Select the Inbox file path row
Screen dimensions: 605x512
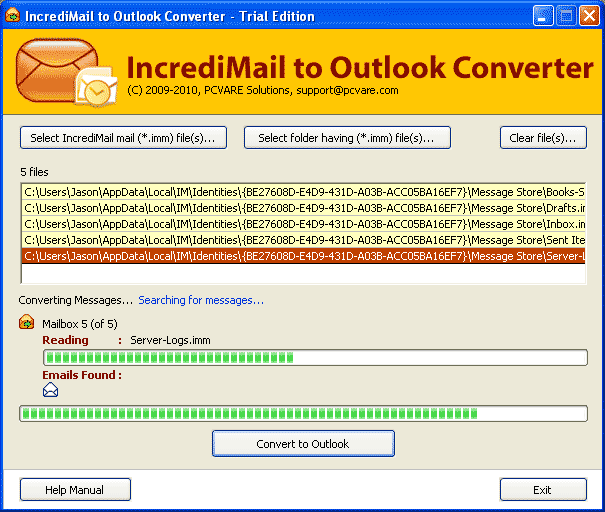coord(304,224)
